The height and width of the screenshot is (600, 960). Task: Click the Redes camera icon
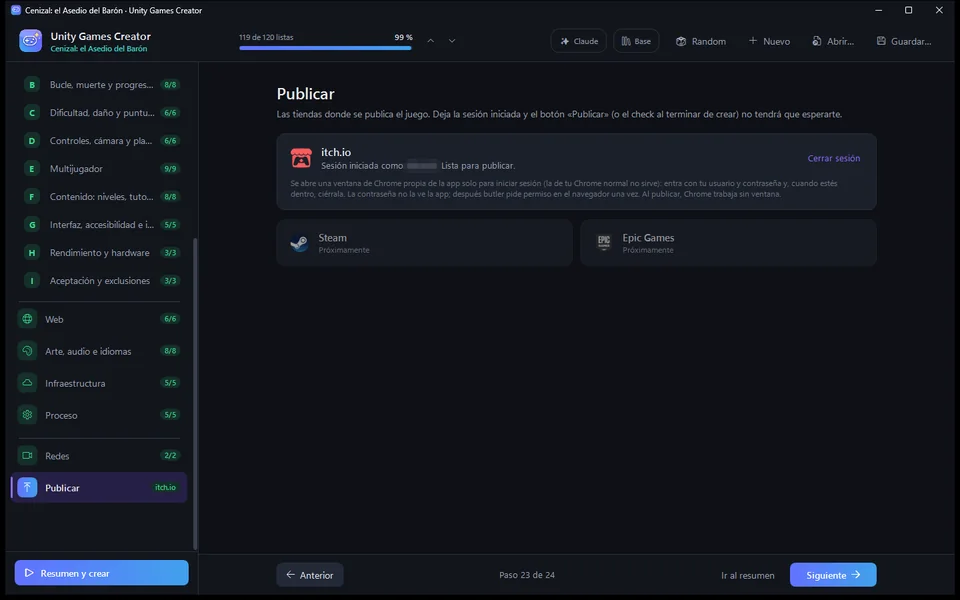pyautogui.click(x=28, y=456)
